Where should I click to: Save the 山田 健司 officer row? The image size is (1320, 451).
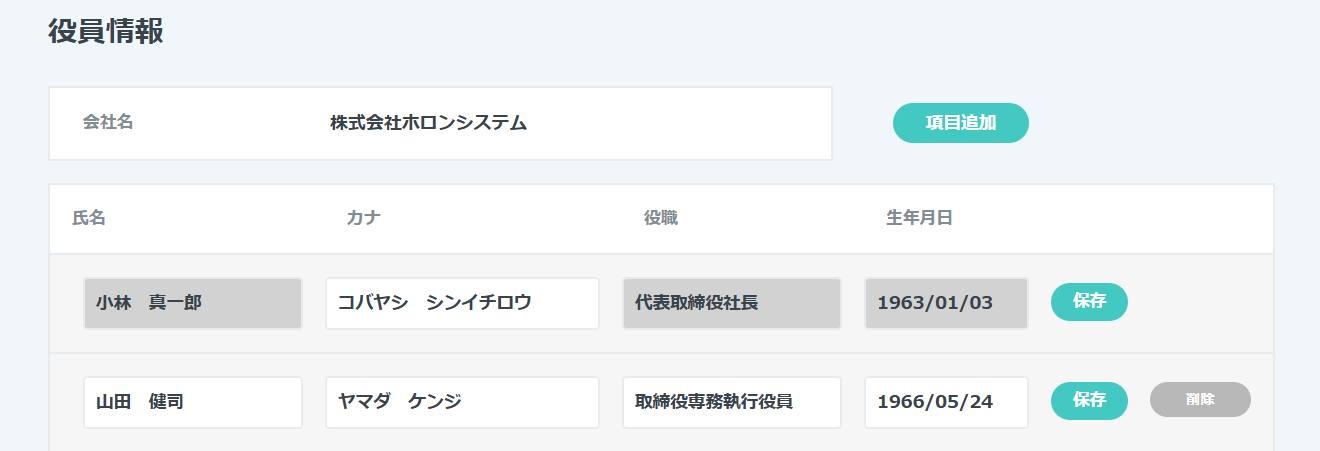click(x=1089, y=401)
